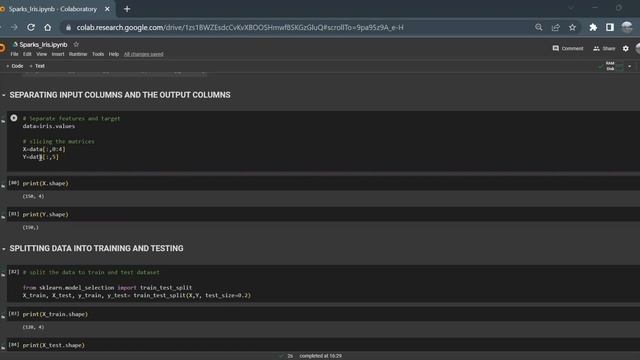
Task: Open the File menu
Action: coord(14,54)
